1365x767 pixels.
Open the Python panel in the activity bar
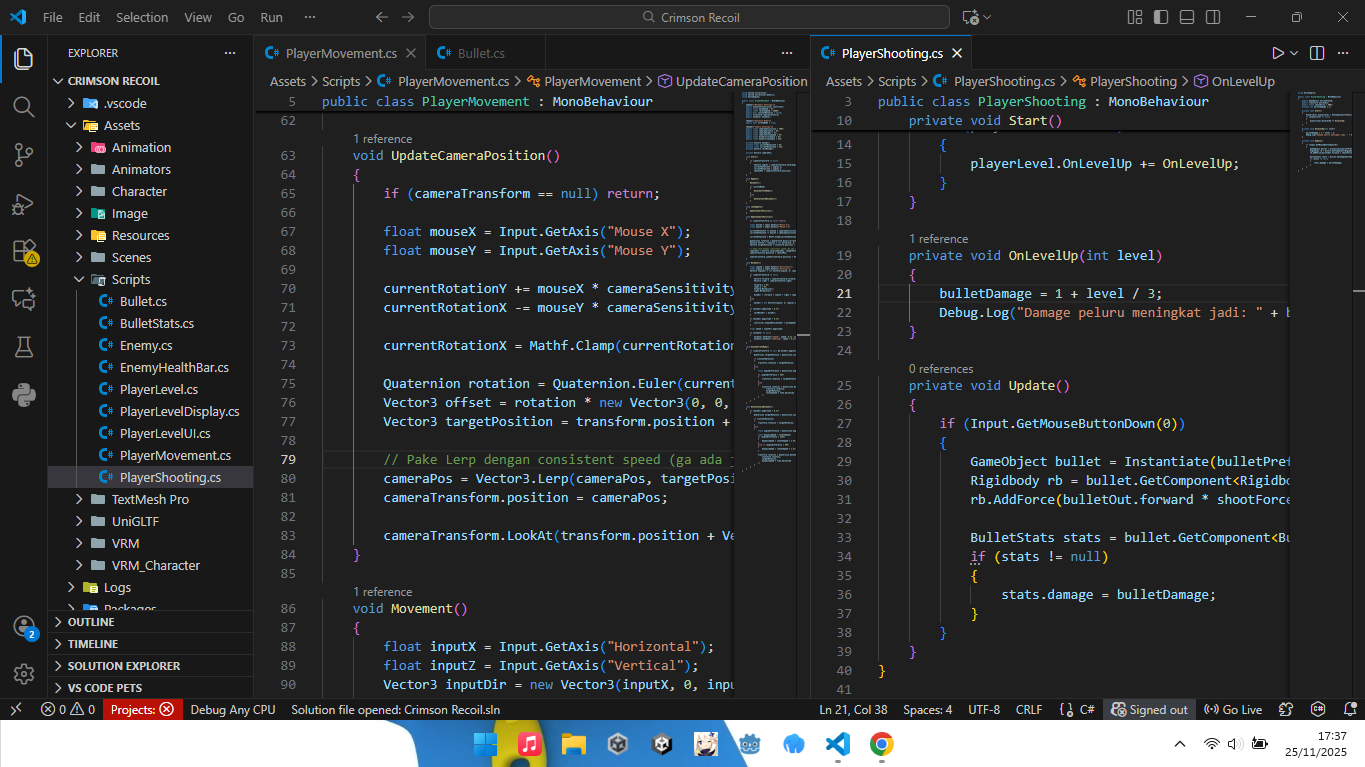tap(24, 394)
